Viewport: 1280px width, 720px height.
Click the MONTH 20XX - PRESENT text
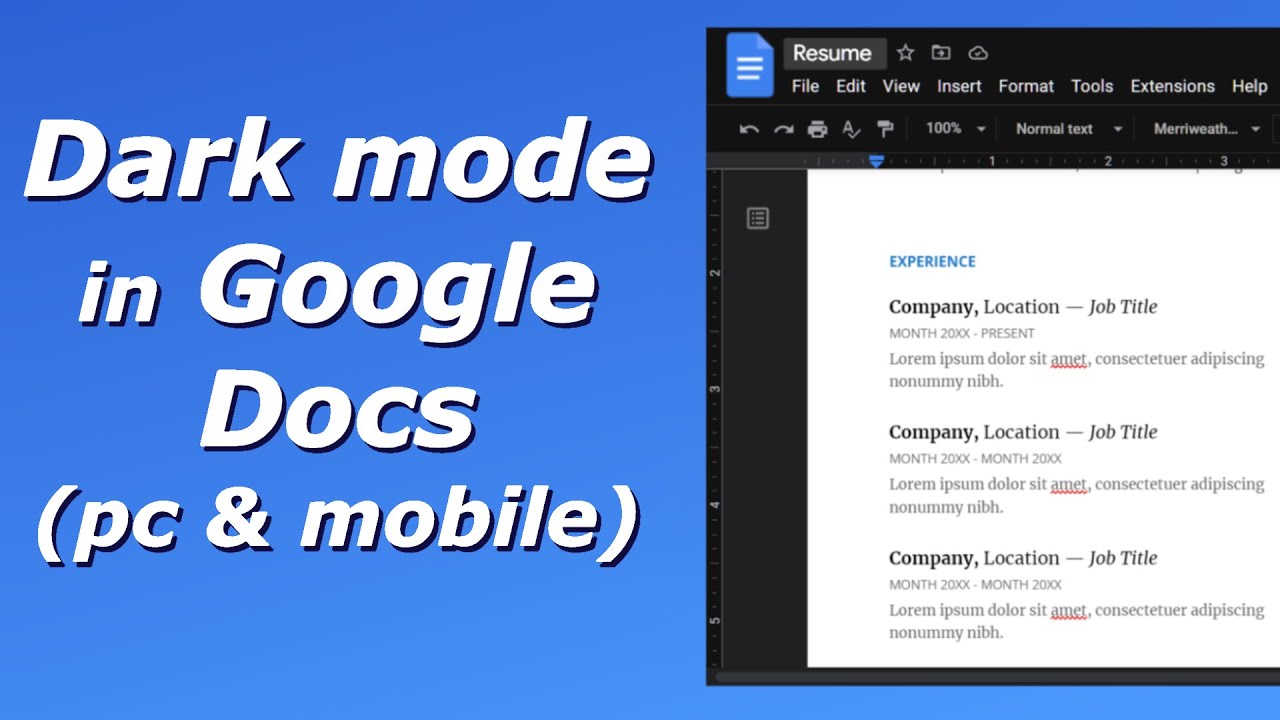click(x=962, y=334)
